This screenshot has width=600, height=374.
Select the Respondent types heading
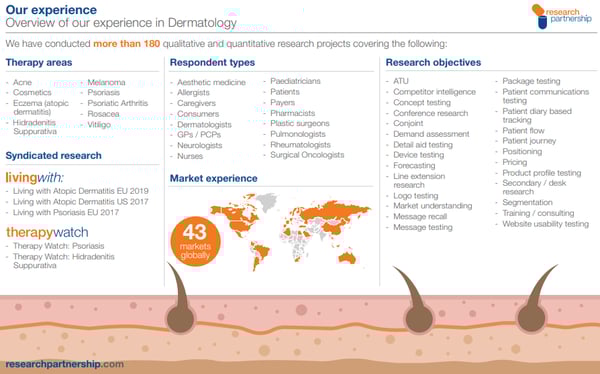(x=212, y=62)
